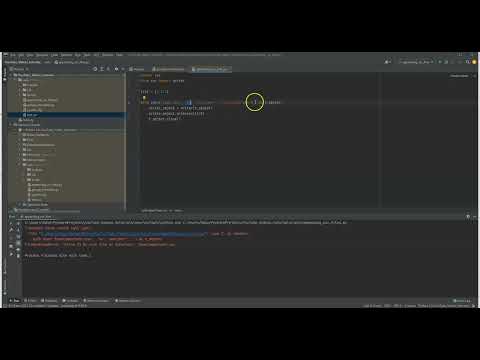Open the Event Log in status bar

pos(462,301)
